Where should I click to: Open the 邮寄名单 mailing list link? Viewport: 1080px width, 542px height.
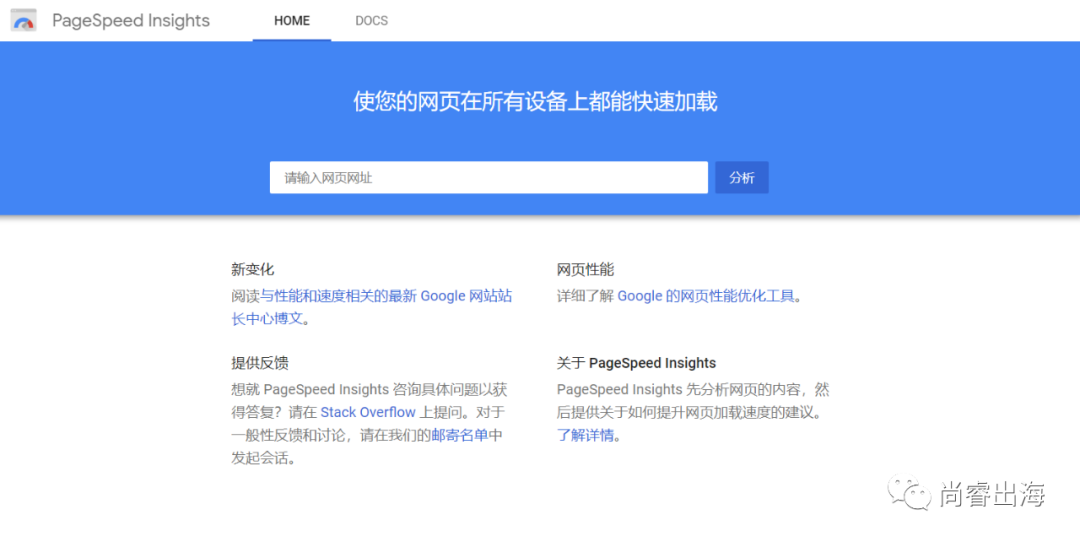pos(459,435)
